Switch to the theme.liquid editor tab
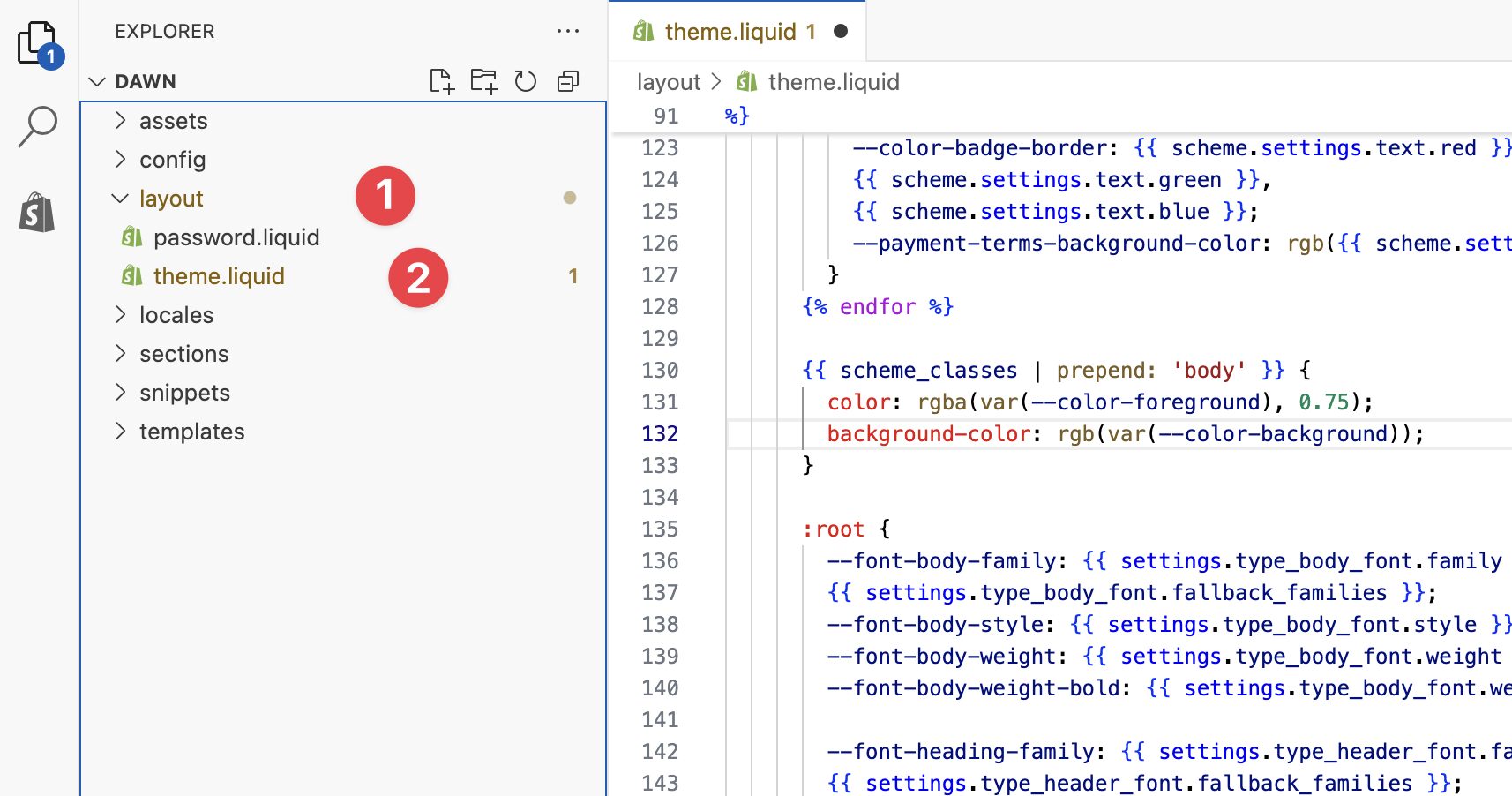Image resolution: width=1512 pixels, height=796 pixels. 730,32
